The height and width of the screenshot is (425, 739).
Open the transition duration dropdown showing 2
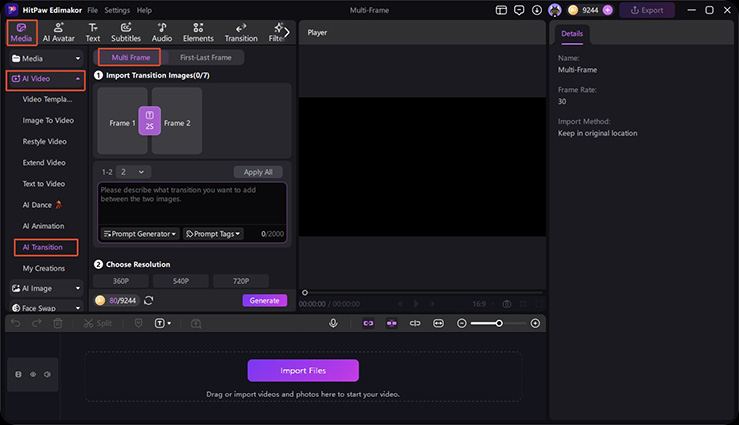pyautogui.click(x=133, y=172)
